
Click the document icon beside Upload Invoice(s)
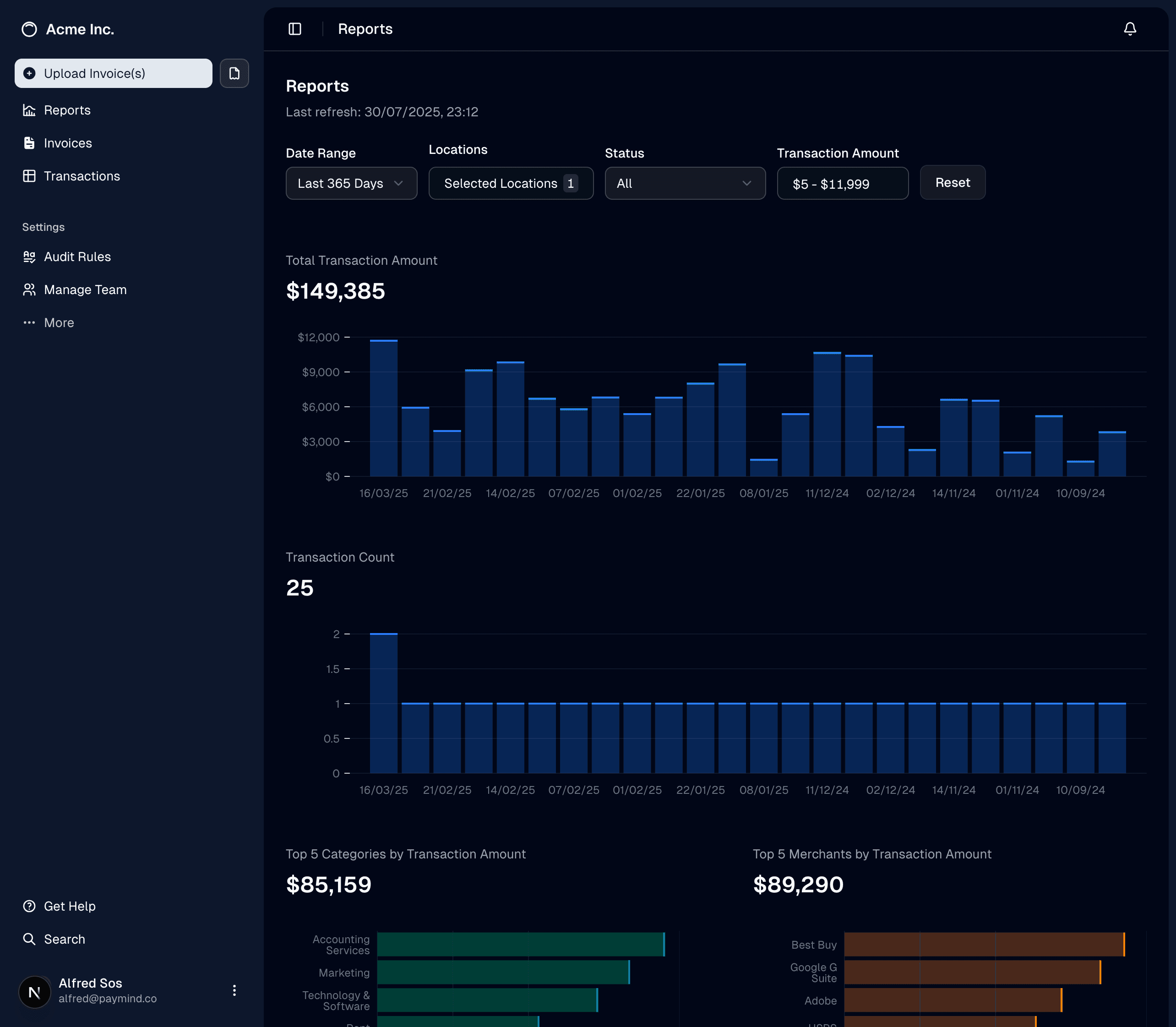coord(234,73)
